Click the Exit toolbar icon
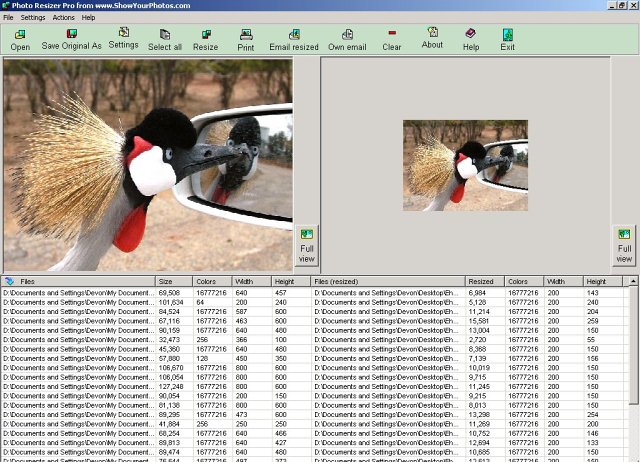 pos(508,34)
